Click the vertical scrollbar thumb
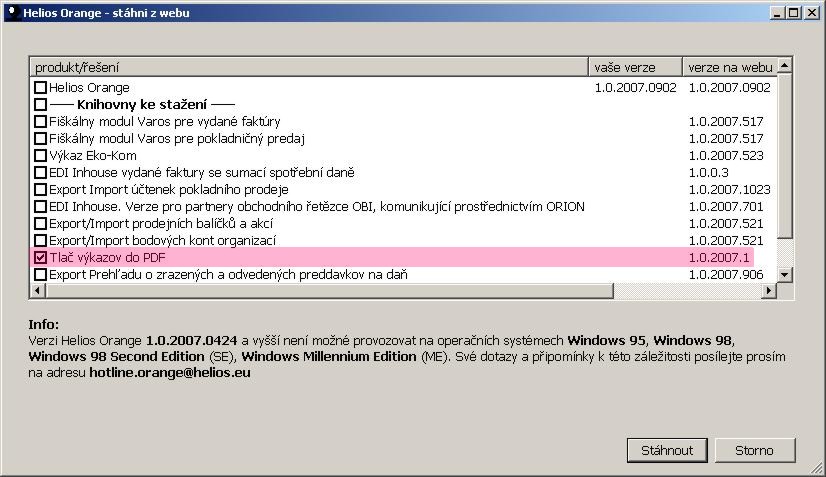 (784, 156)
